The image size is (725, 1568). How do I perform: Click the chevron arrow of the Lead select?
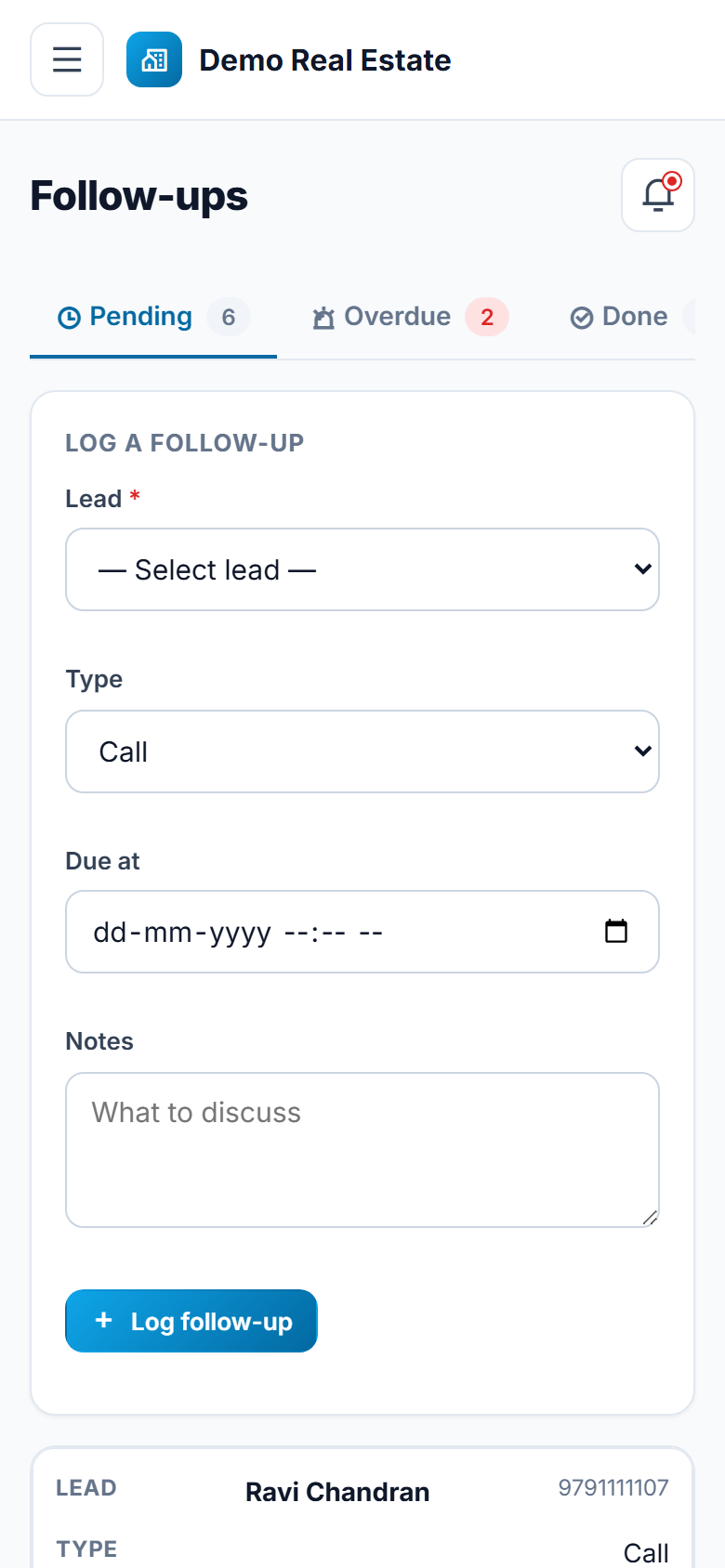click(x=642, y=568)
